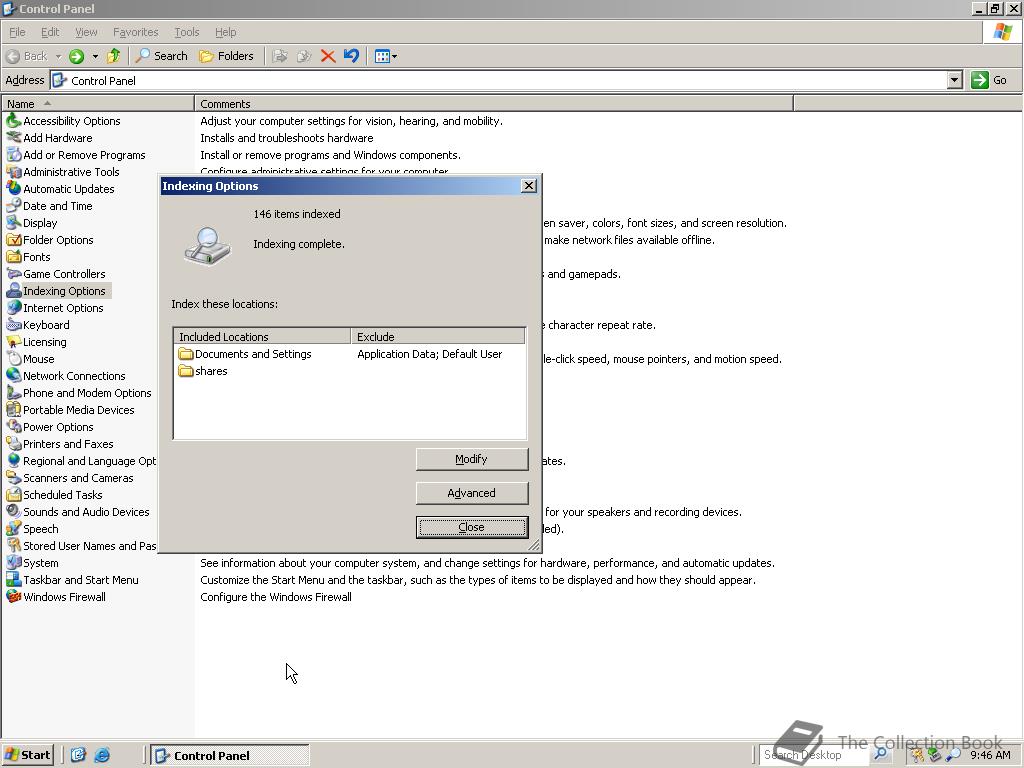Screen dimensions: 1024x768
Task: Open Licensing icon
Action: click(x=14, y=342)
